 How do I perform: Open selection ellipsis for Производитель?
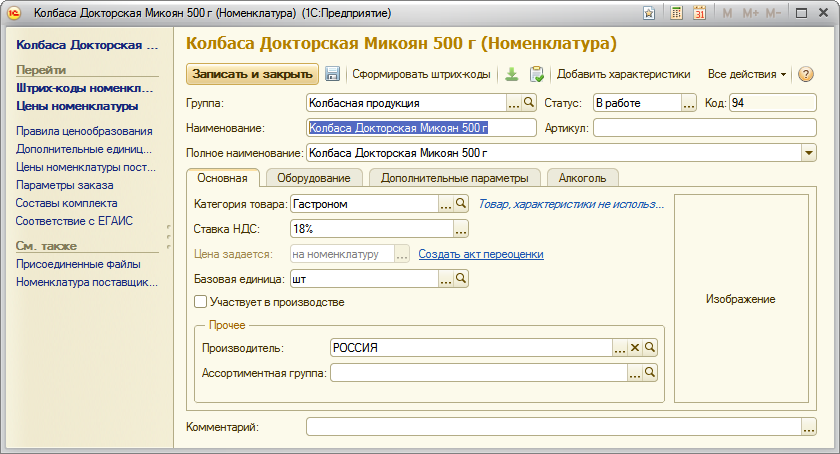pyautogui.click(x=620, y=347)
